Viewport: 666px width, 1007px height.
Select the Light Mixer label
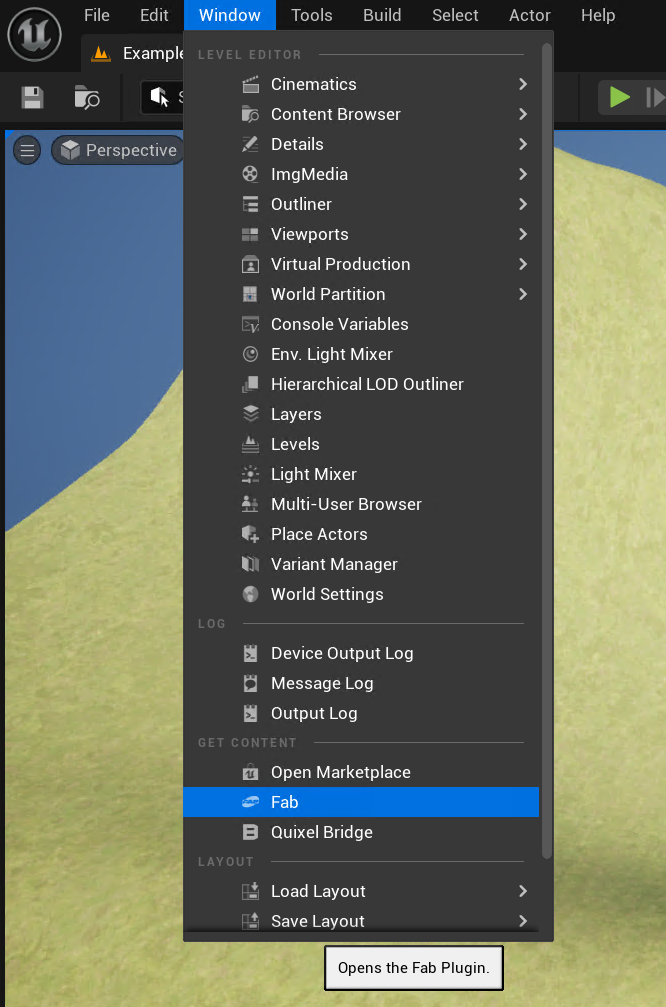[x=313, y=474]
